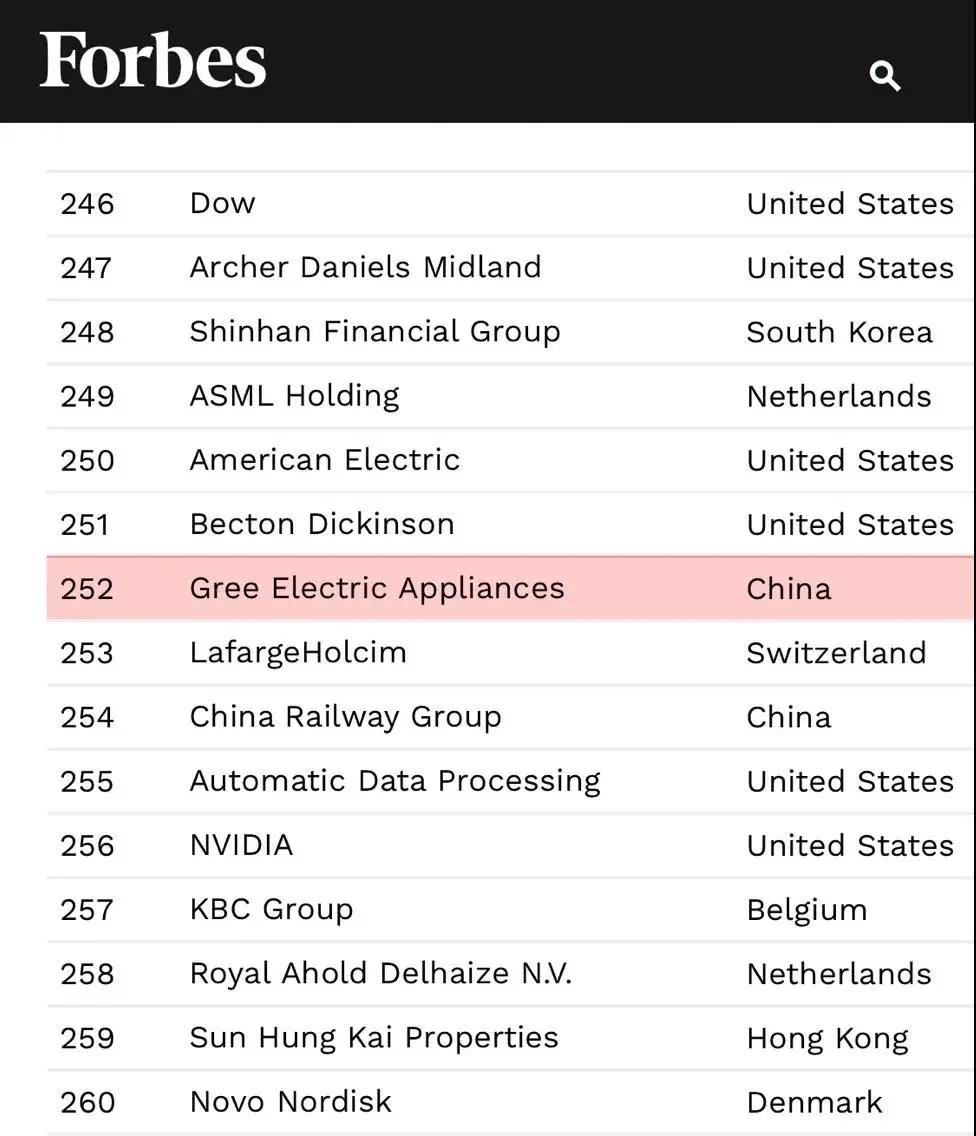The height and width of the screenshot is (1136, 976).
Task: Open the Gree Electric Appliances row
Action: click(377, 588)
